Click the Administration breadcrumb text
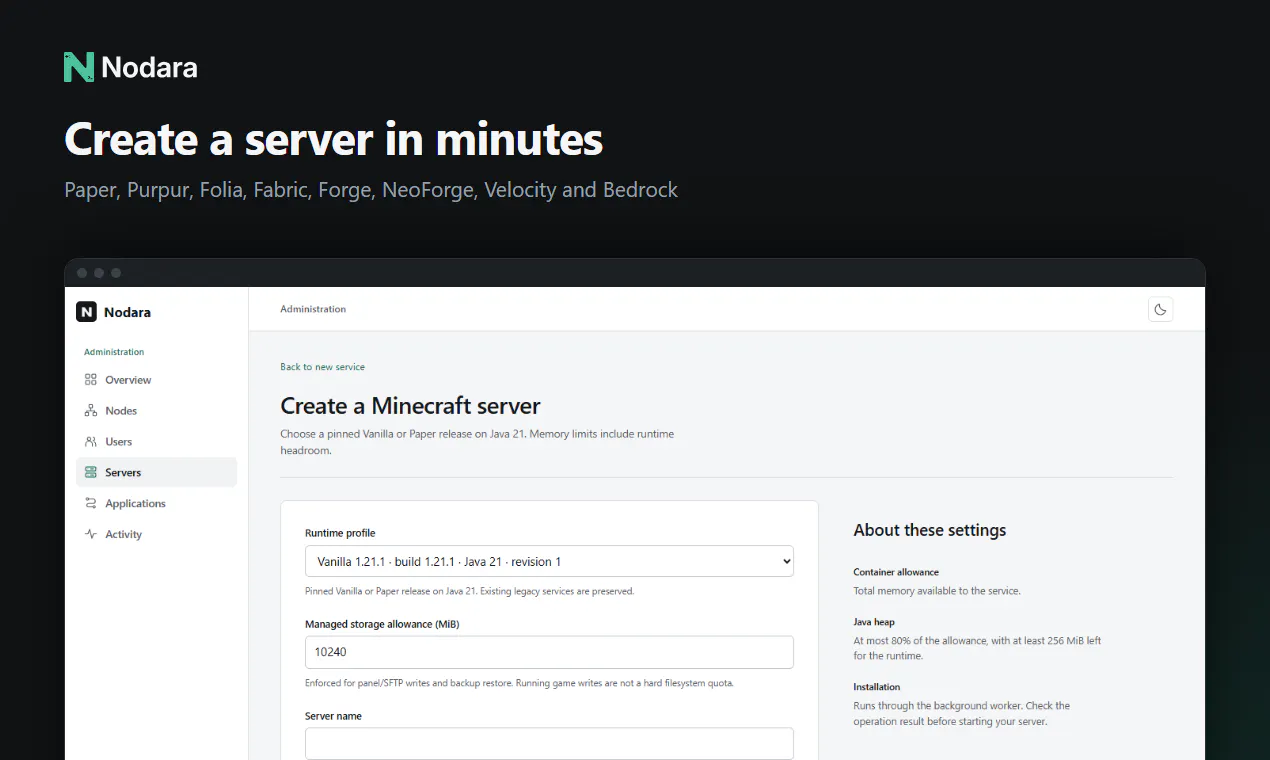This screenshot has width=1270, height=760. (x=313, y=309)
